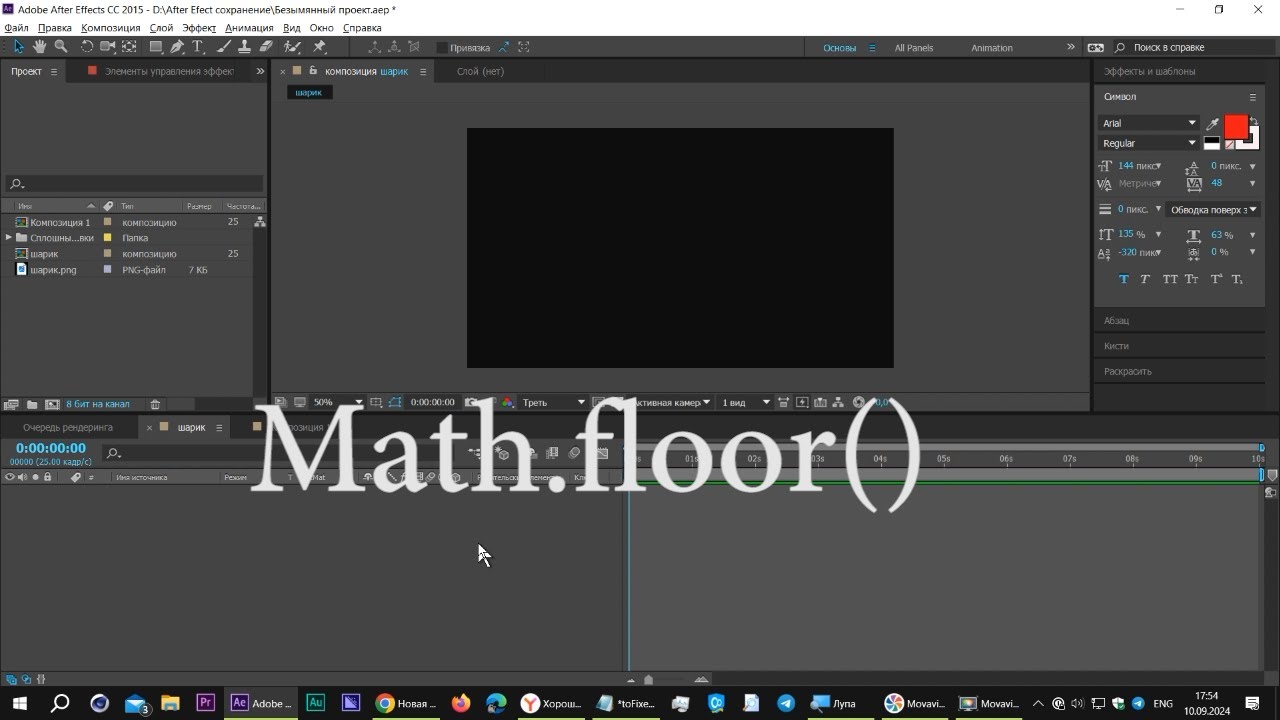Switch to the шарик timeline tab

coord(191,427)
